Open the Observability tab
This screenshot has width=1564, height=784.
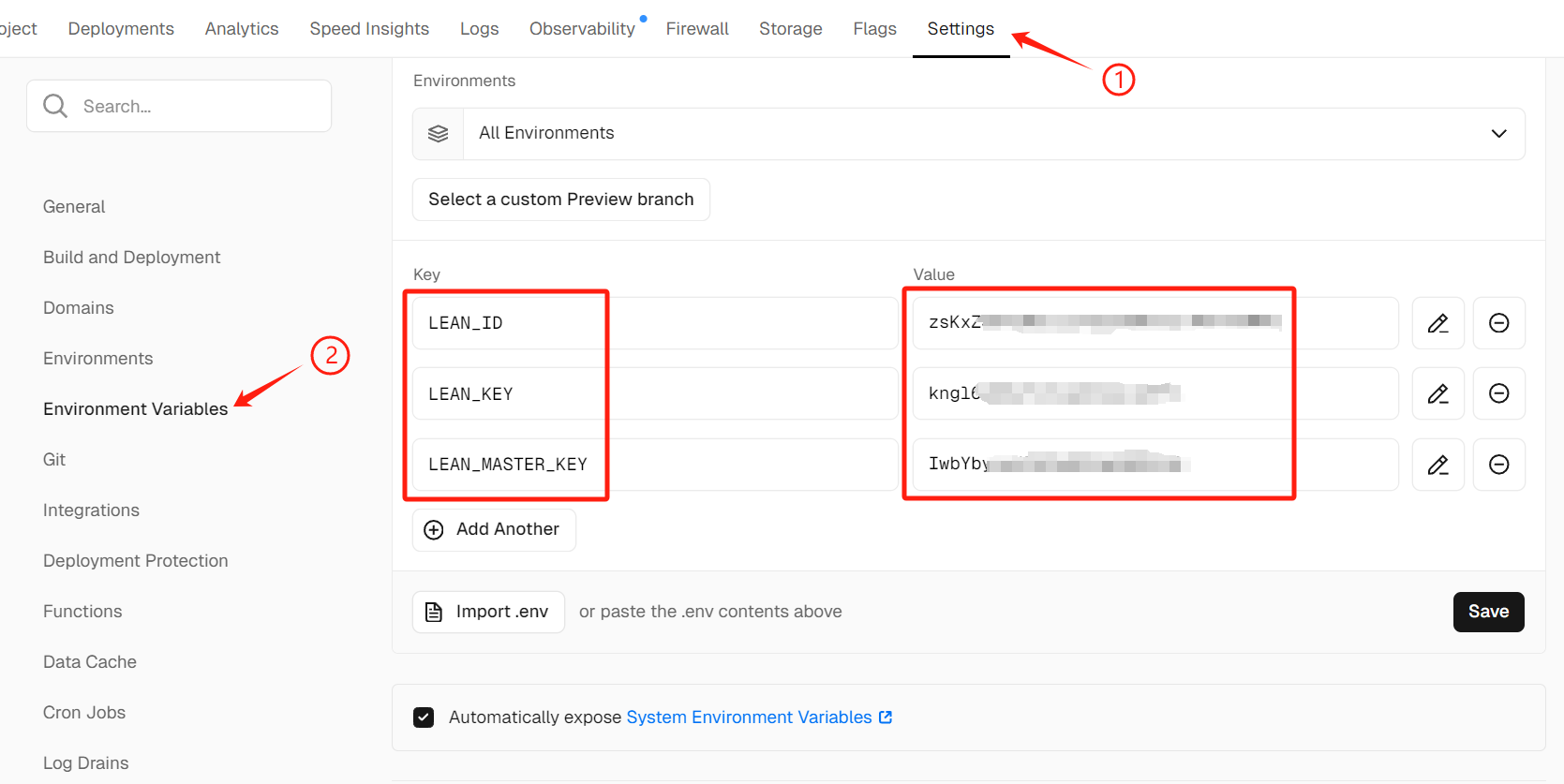point(582,29)
